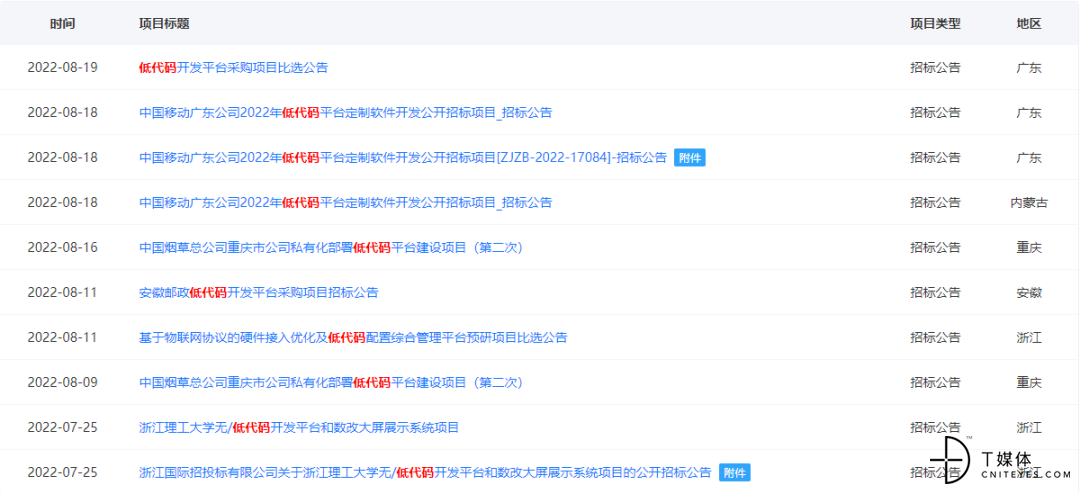Click the 地区 column header
The width and height of the screenshot is (1080, 494).
click(x=1029, y=23)
